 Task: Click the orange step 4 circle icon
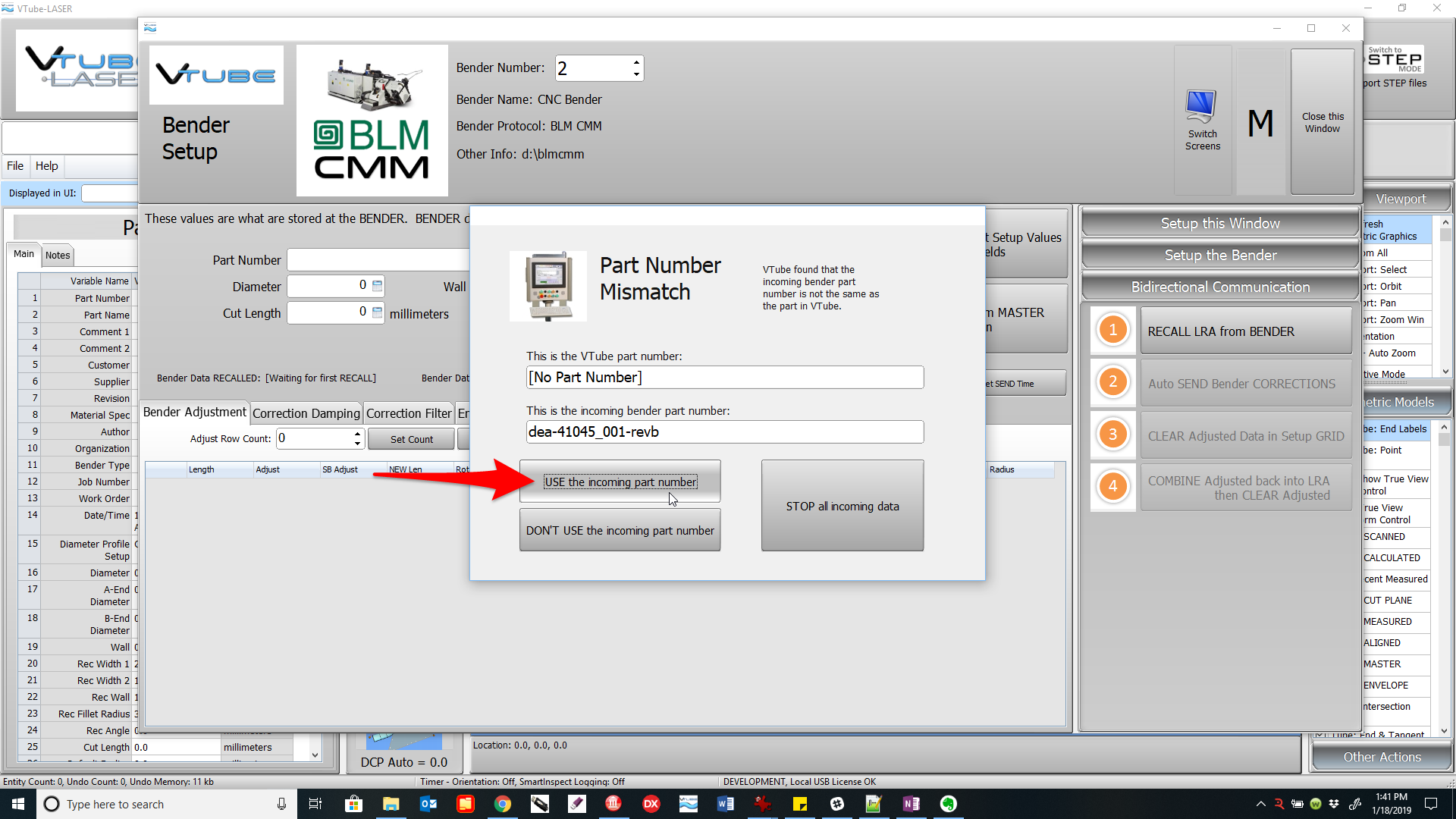(x=1112, y=487)
